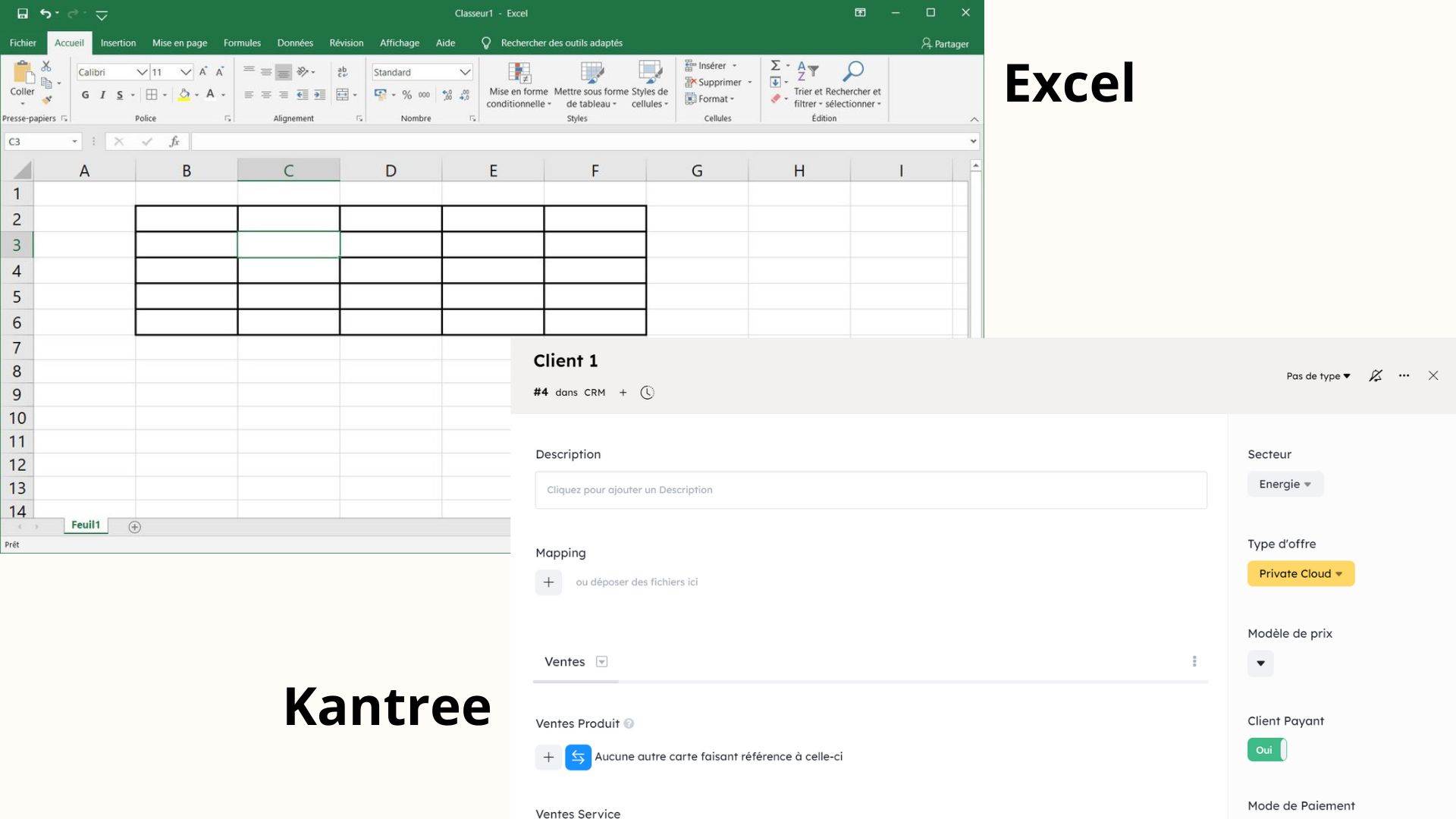Click the text orientation icon
This screenshot has height=819, width=1456.
(303, 72)
